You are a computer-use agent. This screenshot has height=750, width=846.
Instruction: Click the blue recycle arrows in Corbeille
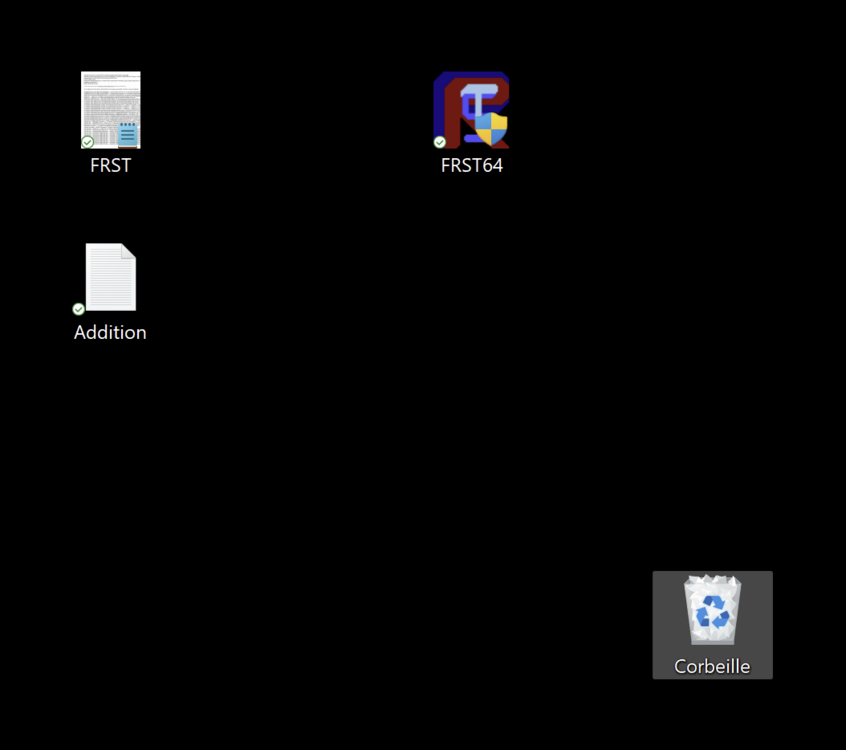tap(712, 611)
